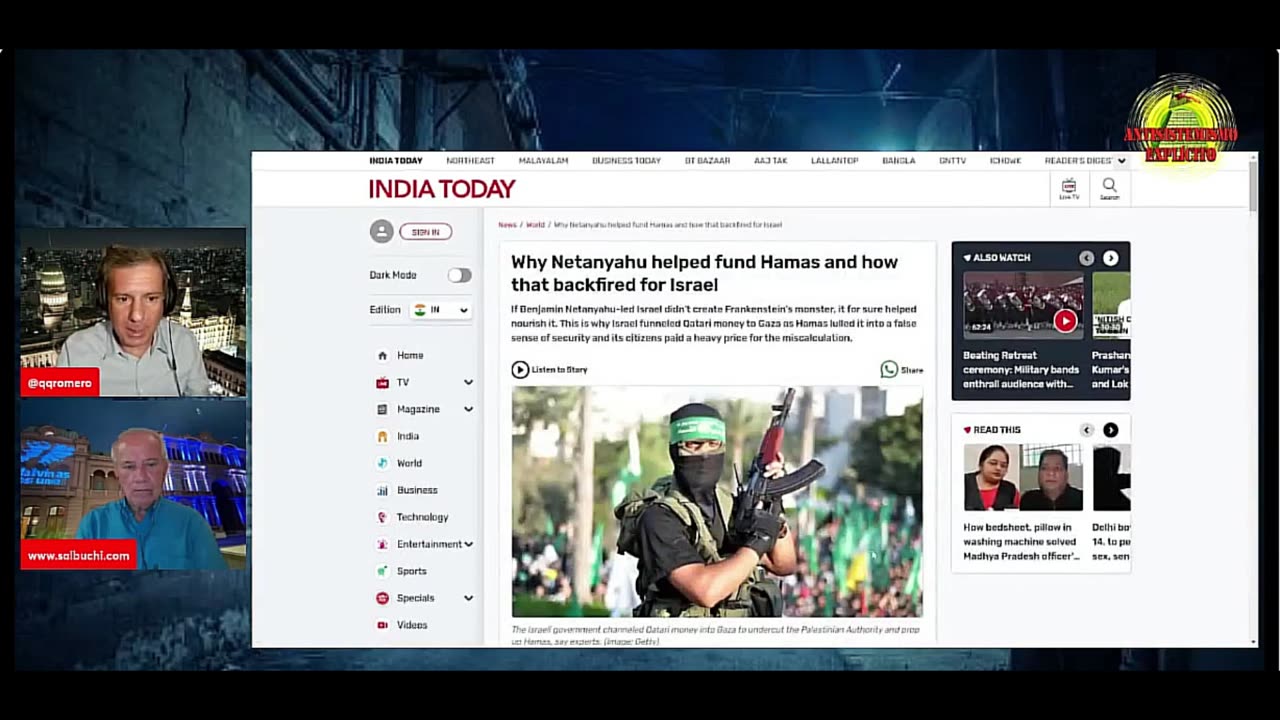Image resolution: width=1280 pixels, height=720 pixels.
Task: Open the BT Bazaar top link
Action: (x=707, y=161)
